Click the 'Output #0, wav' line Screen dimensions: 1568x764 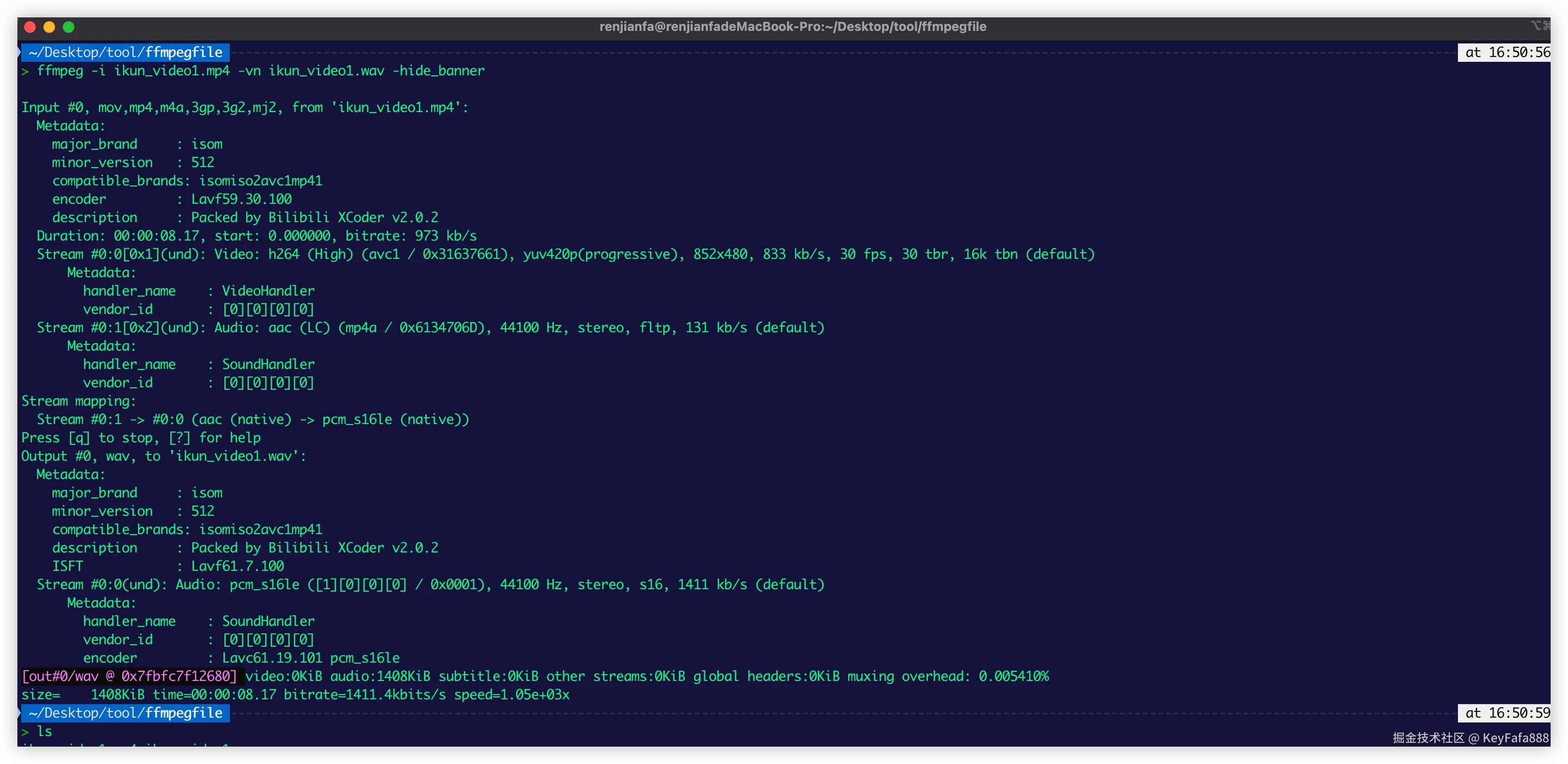click(x=163, y=456)
